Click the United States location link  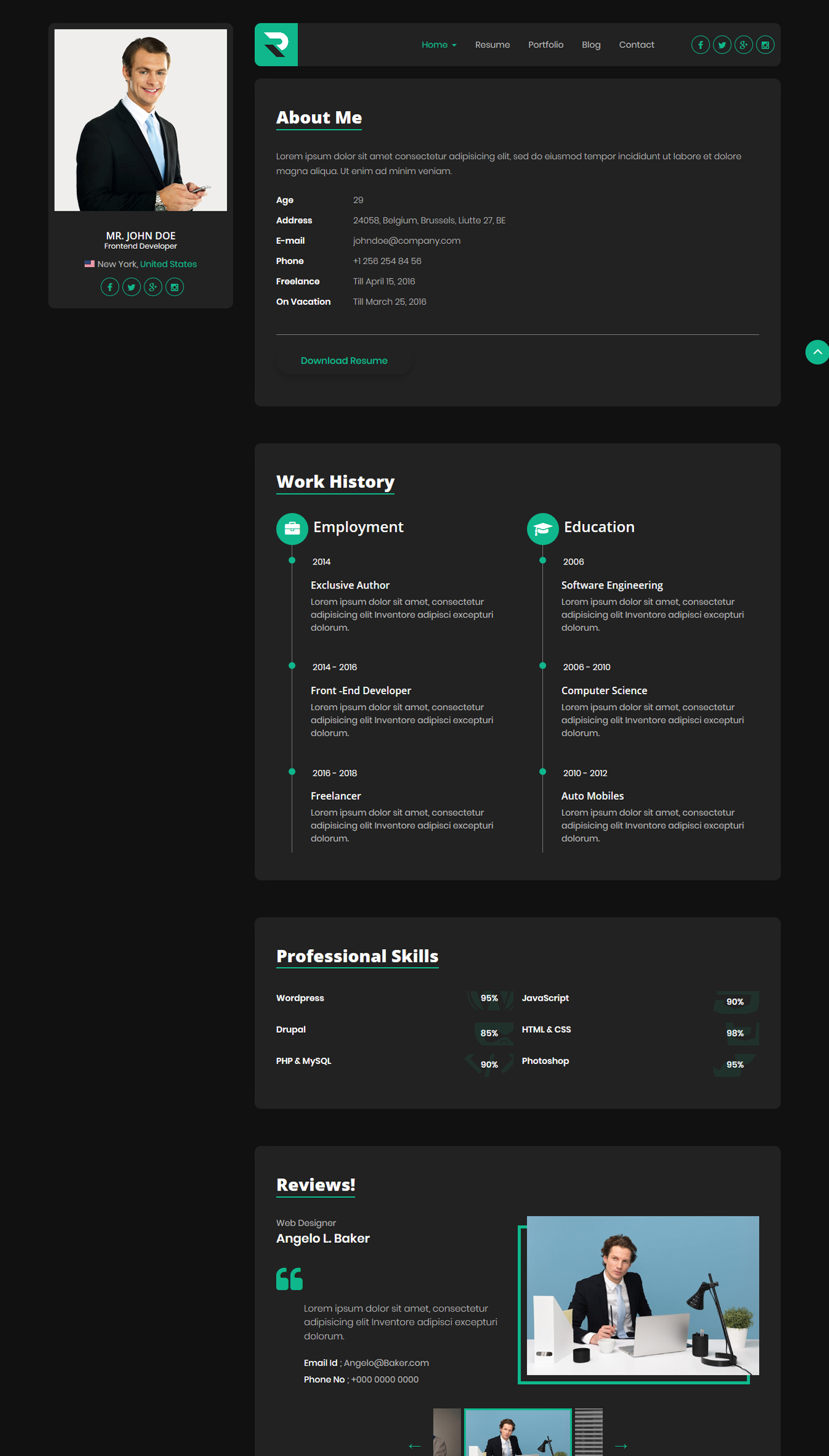(168, 264)
